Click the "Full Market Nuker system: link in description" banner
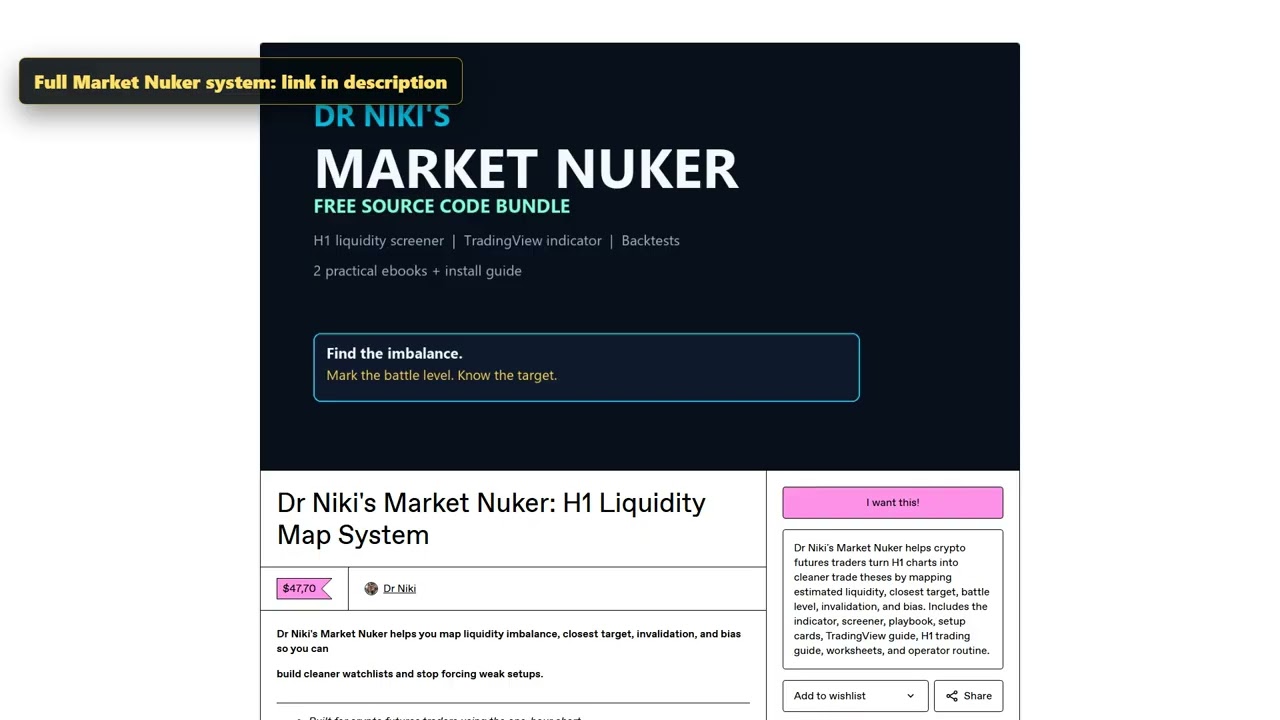 [240, 82]
